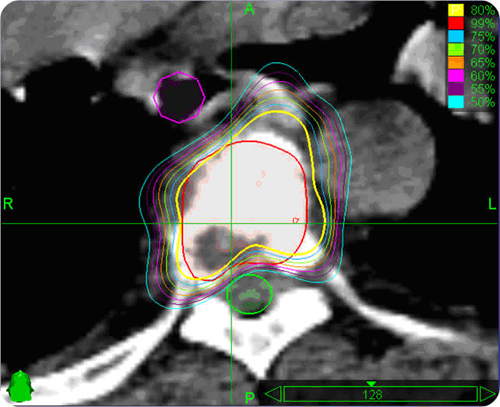This screenshot has height=407, width=500.
Task: Click the 80% label in the legend
Action: coord(482,10)
